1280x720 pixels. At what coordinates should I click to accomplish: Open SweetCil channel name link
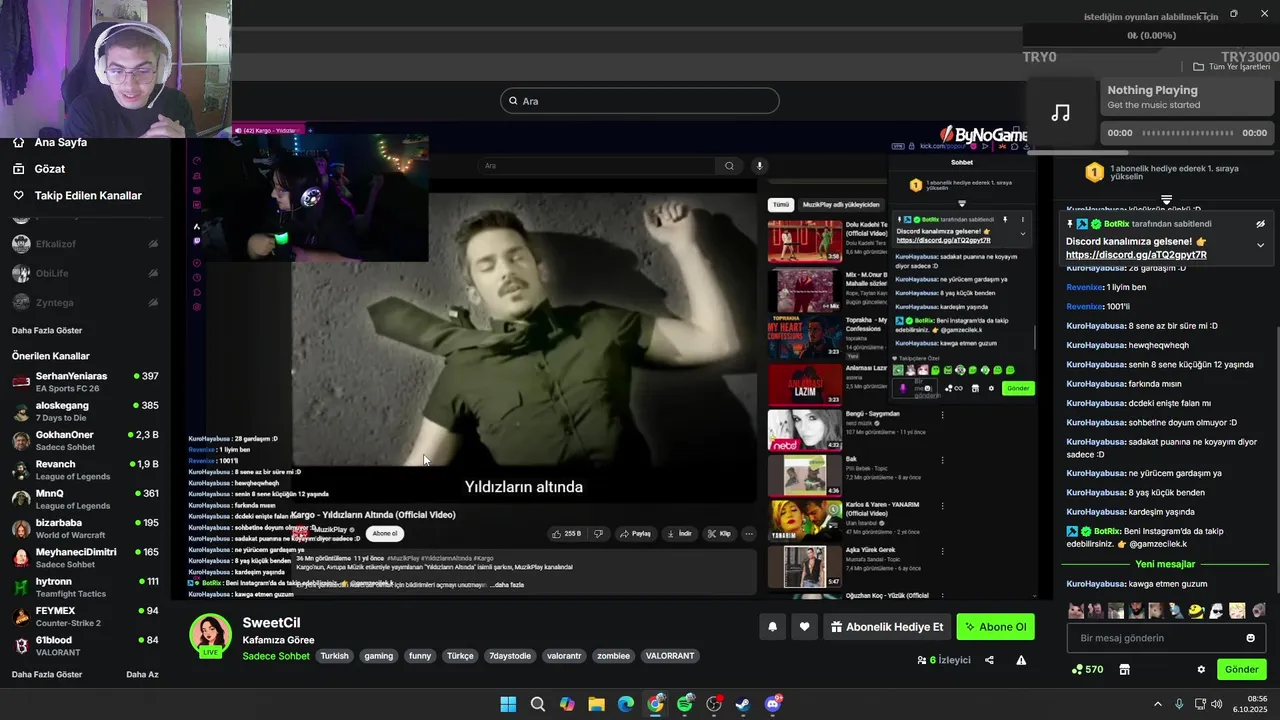(x=271, y=623)
